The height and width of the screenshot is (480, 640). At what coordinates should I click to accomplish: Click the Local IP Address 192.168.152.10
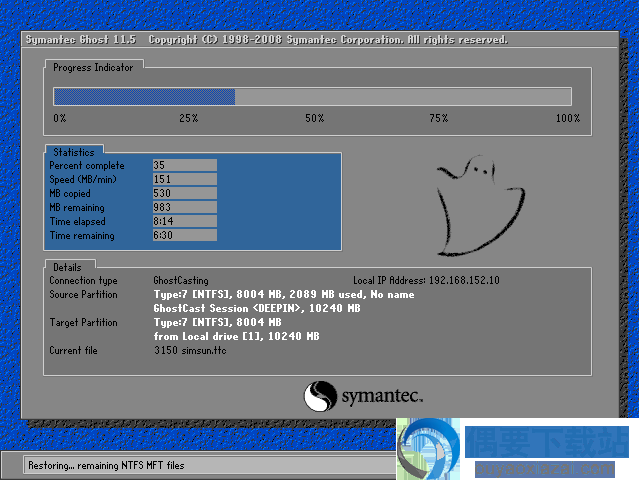pyautogui.click(x=426, y=280)
